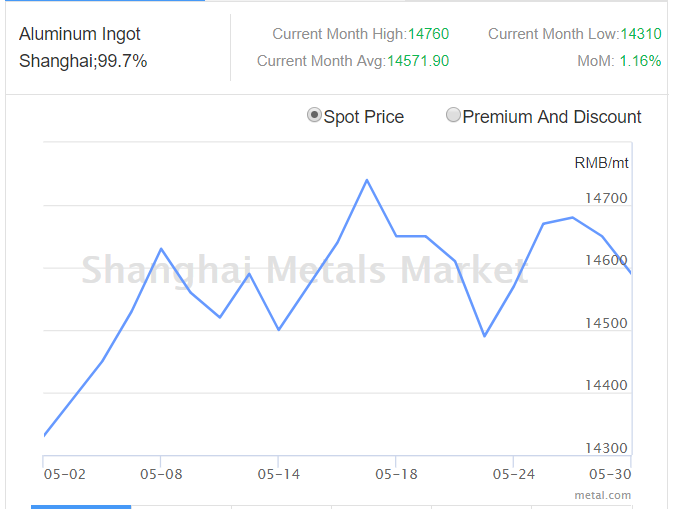
Task: Click the Current Month Low value 14310
Action: coord(641,34)
